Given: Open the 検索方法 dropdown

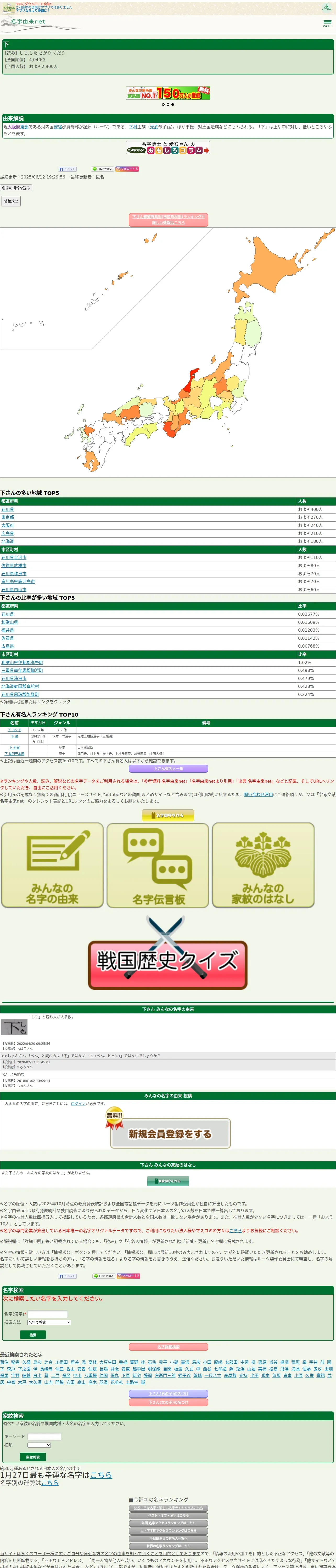Looking at the screenshot, I should click(49, 1323).
